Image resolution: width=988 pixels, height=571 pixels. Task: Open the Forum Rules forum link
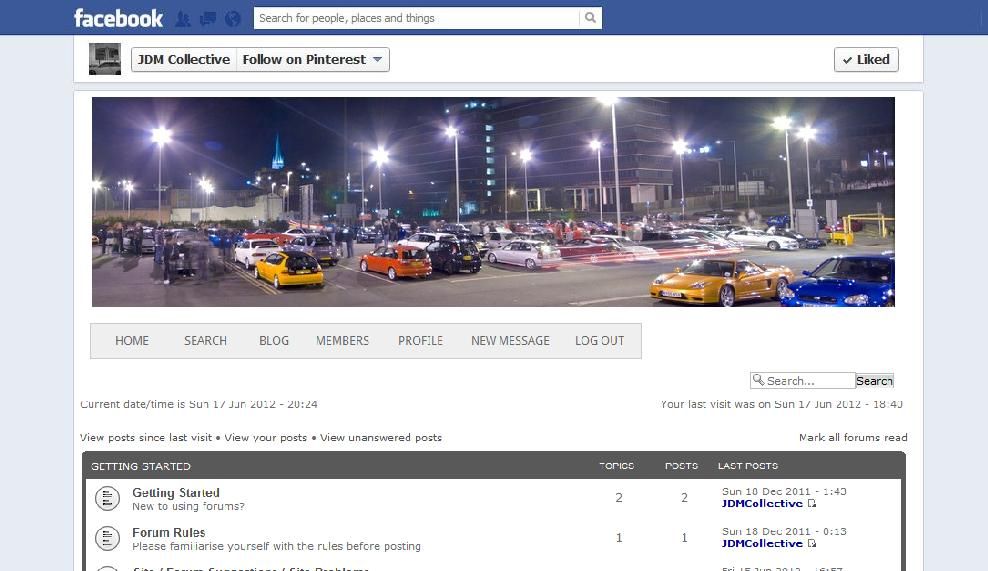168,533
